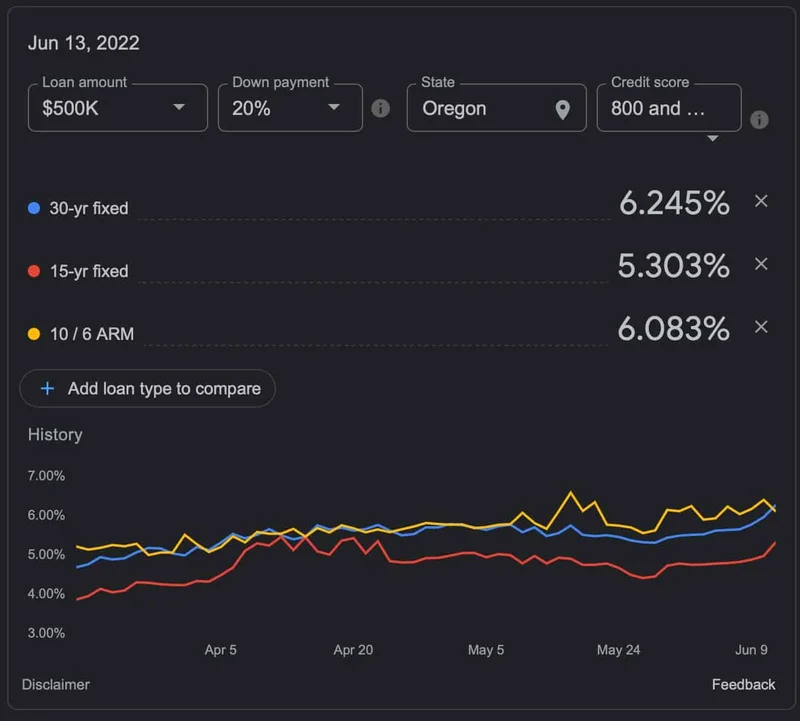Click the chevron below the Credit score box
The width and height of the screenshot is (800, 721).
[714, 139]
